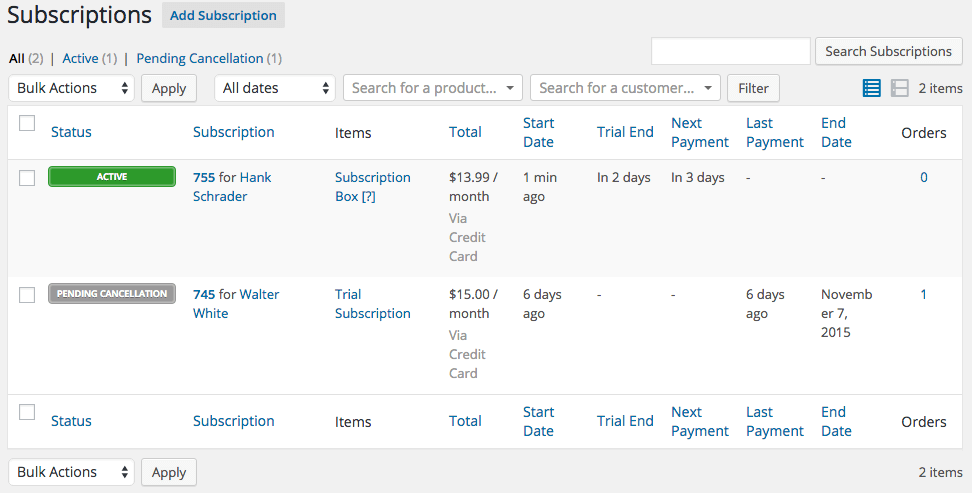Click the $13.99 / month total

click(x=474, y=187)
